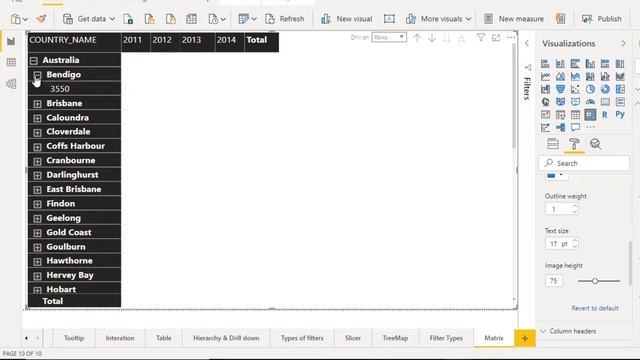Click the Search box in format pane

point(584,163)
